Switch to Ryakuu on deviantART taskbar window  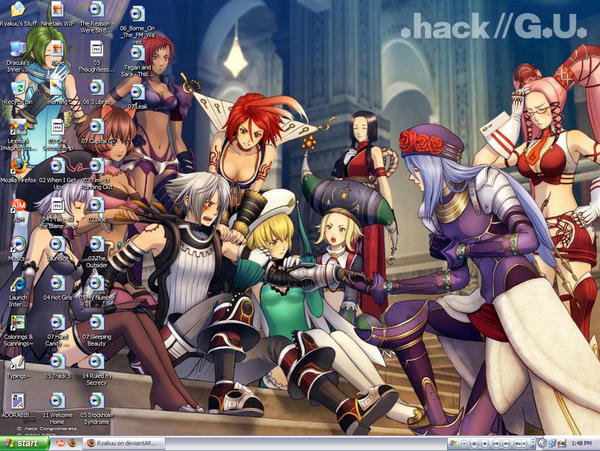coord(124,444)
